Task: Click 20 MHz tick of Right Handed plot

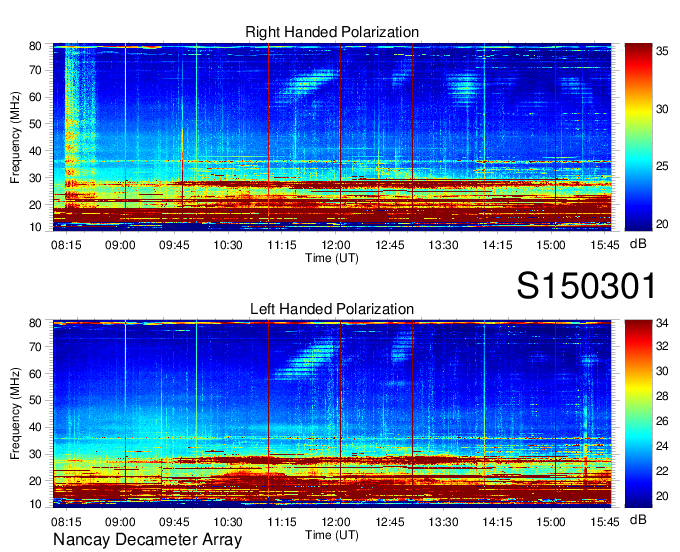Action: (36, 205)
